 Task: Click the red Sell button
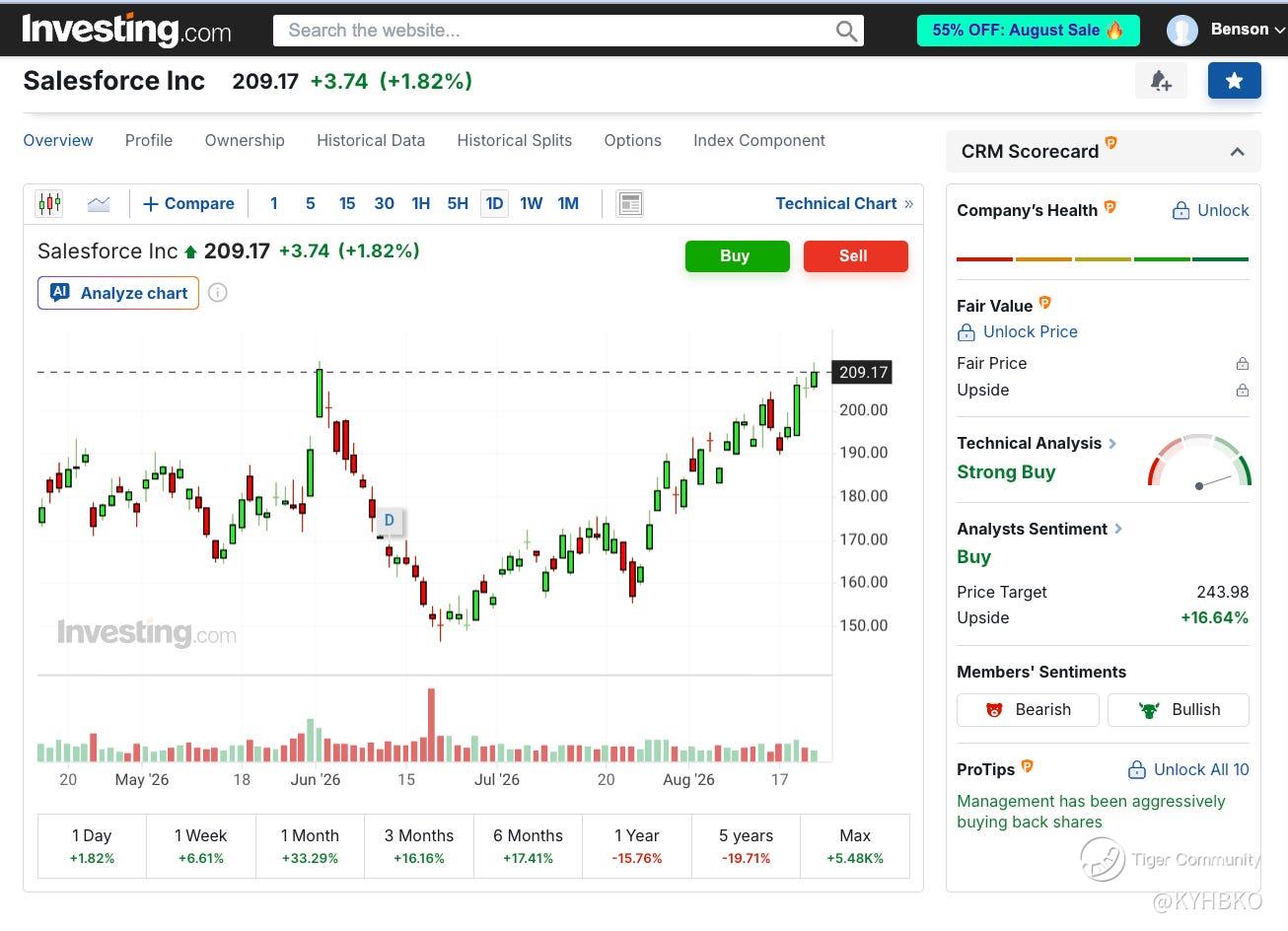pyautogui.click(x=856, y=256)
